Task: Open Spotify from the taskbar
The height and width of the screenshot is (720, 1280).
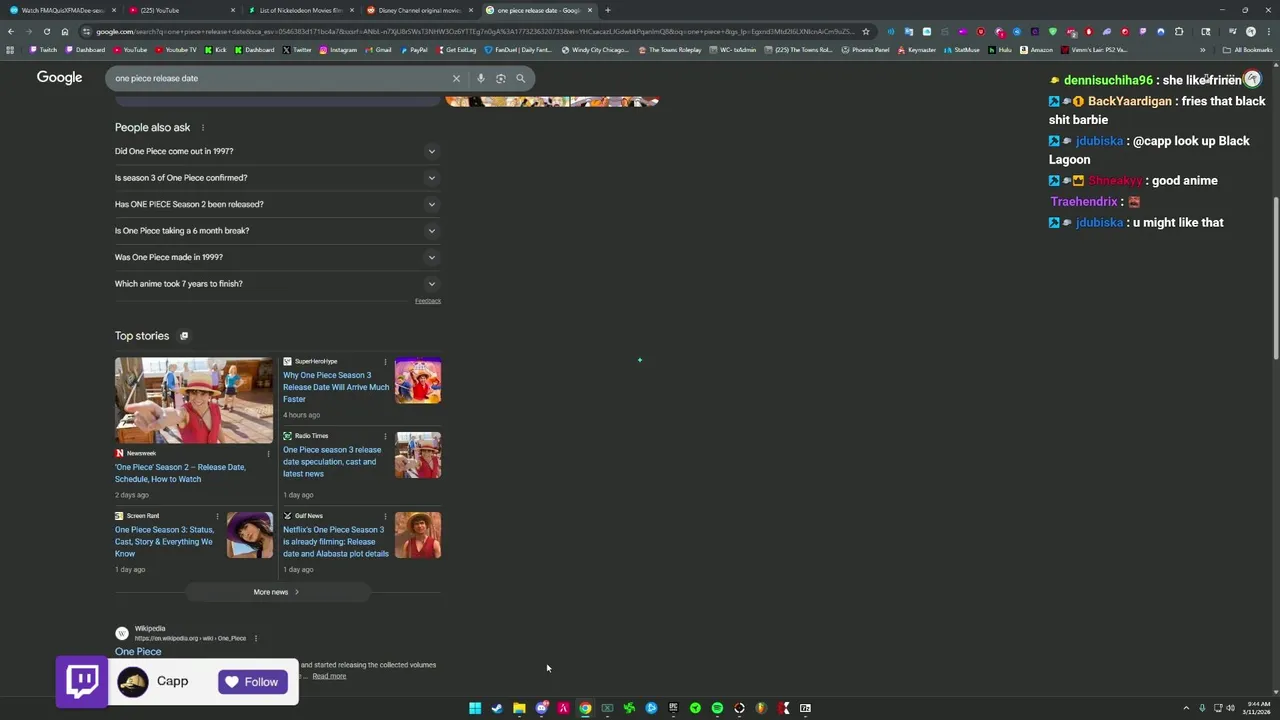Action: point(717,708)
